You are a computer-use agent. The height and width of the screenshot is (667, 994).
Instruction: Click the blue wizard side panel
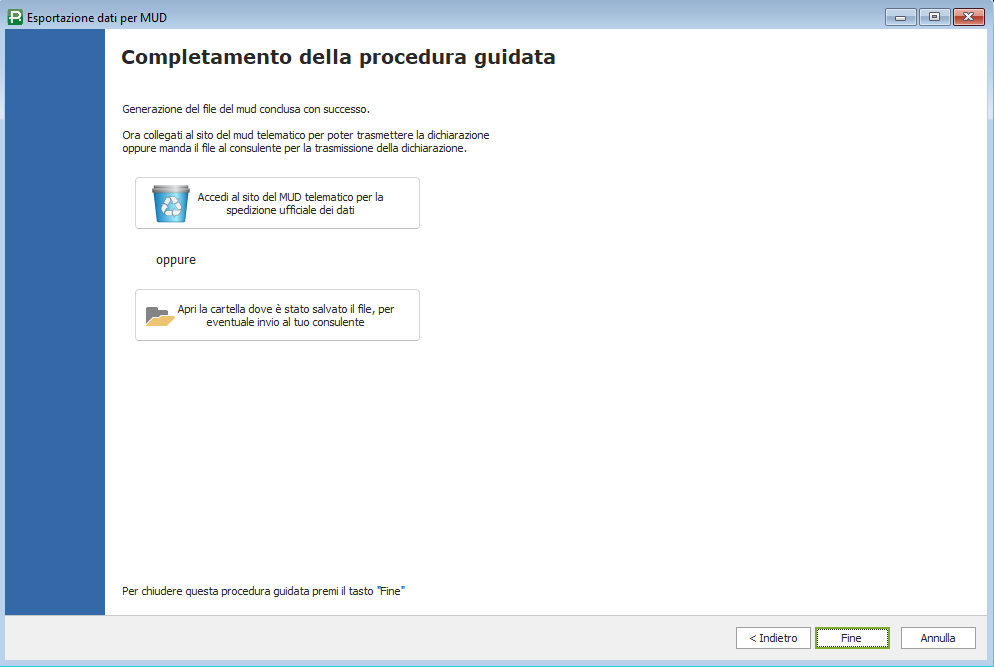[55, 320]
